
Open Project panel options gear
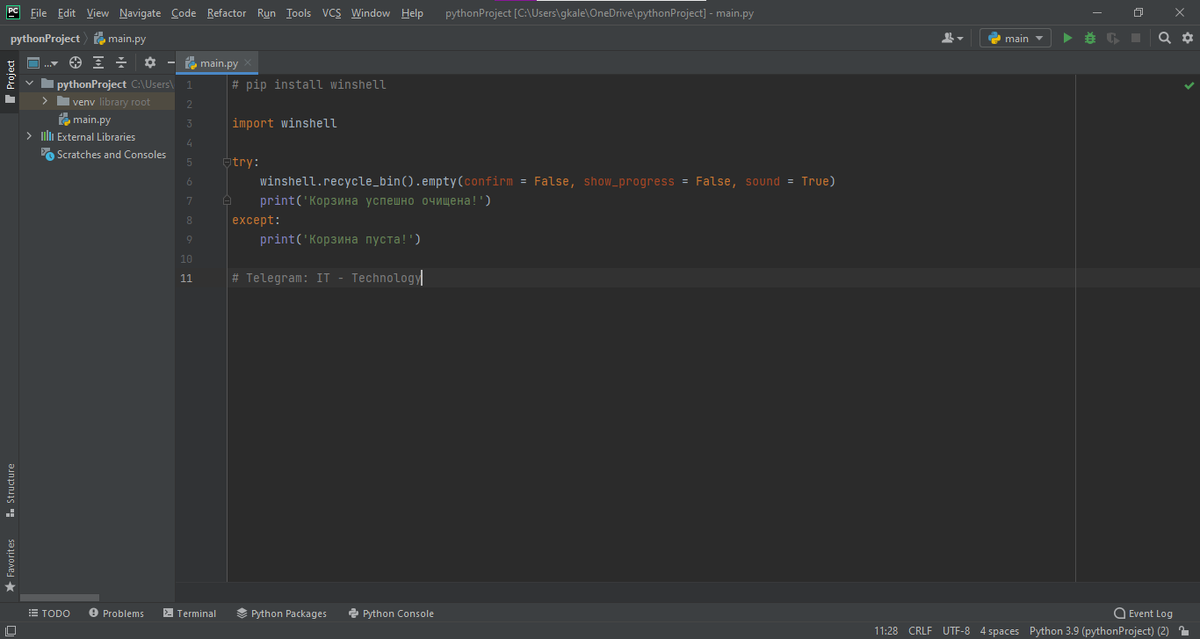pyautogui.click(x=148, y=62)
